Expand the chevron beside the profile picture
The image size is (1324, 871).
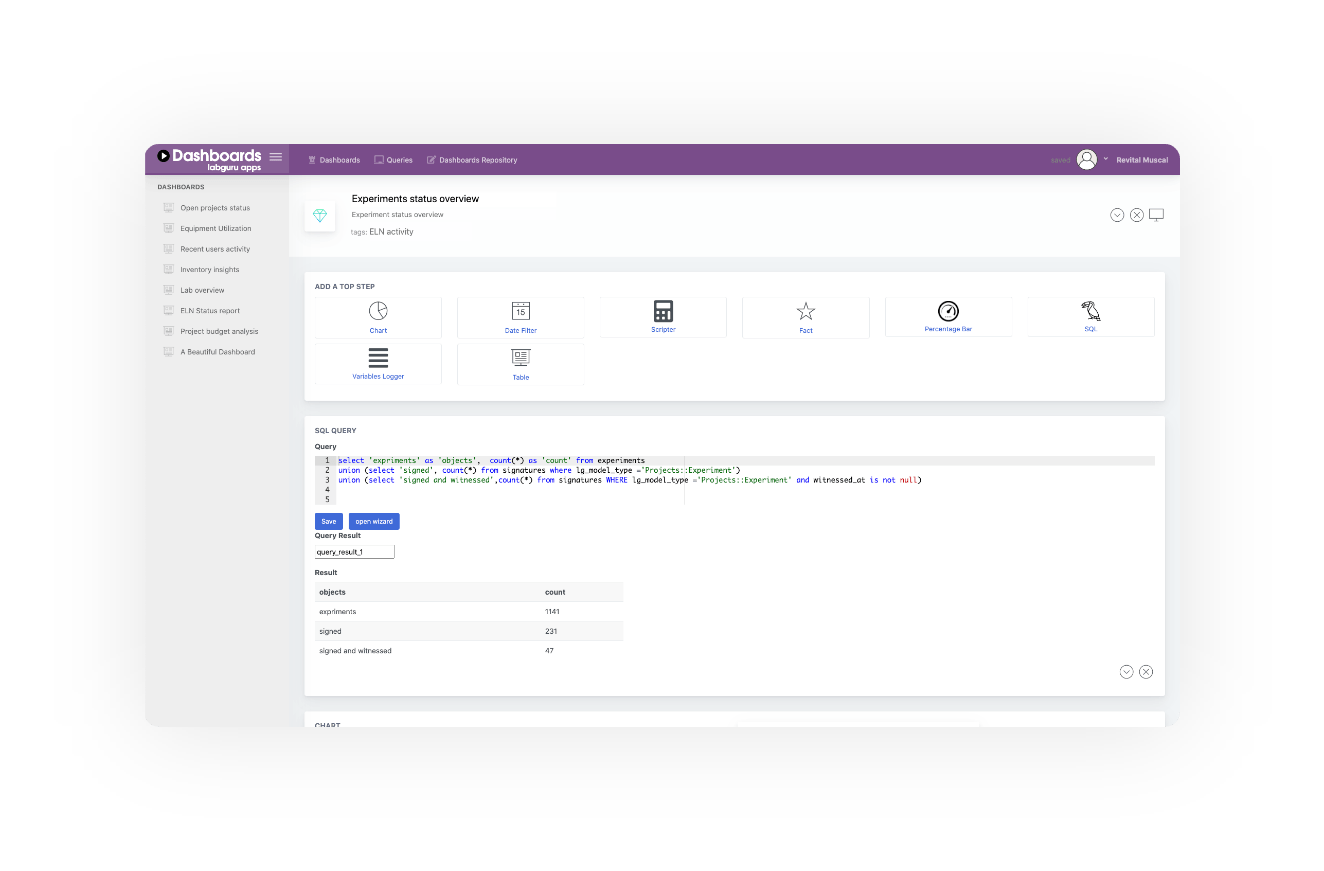(x=1105, y=158)
